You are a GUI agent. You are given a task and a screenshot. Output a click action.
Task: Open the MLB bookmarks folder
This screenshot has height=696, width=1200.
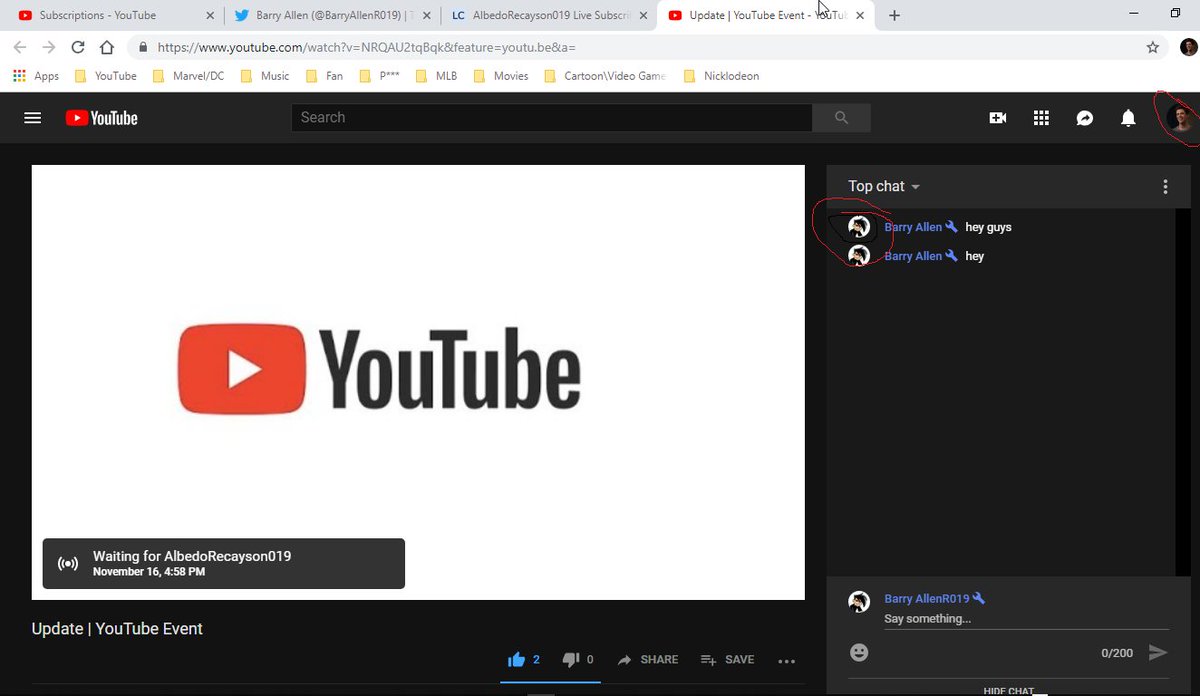436,76
